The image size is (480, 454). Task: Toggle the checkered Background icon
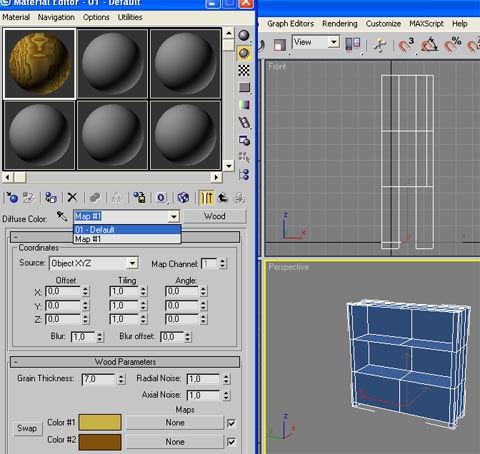[x=244, y=70]
